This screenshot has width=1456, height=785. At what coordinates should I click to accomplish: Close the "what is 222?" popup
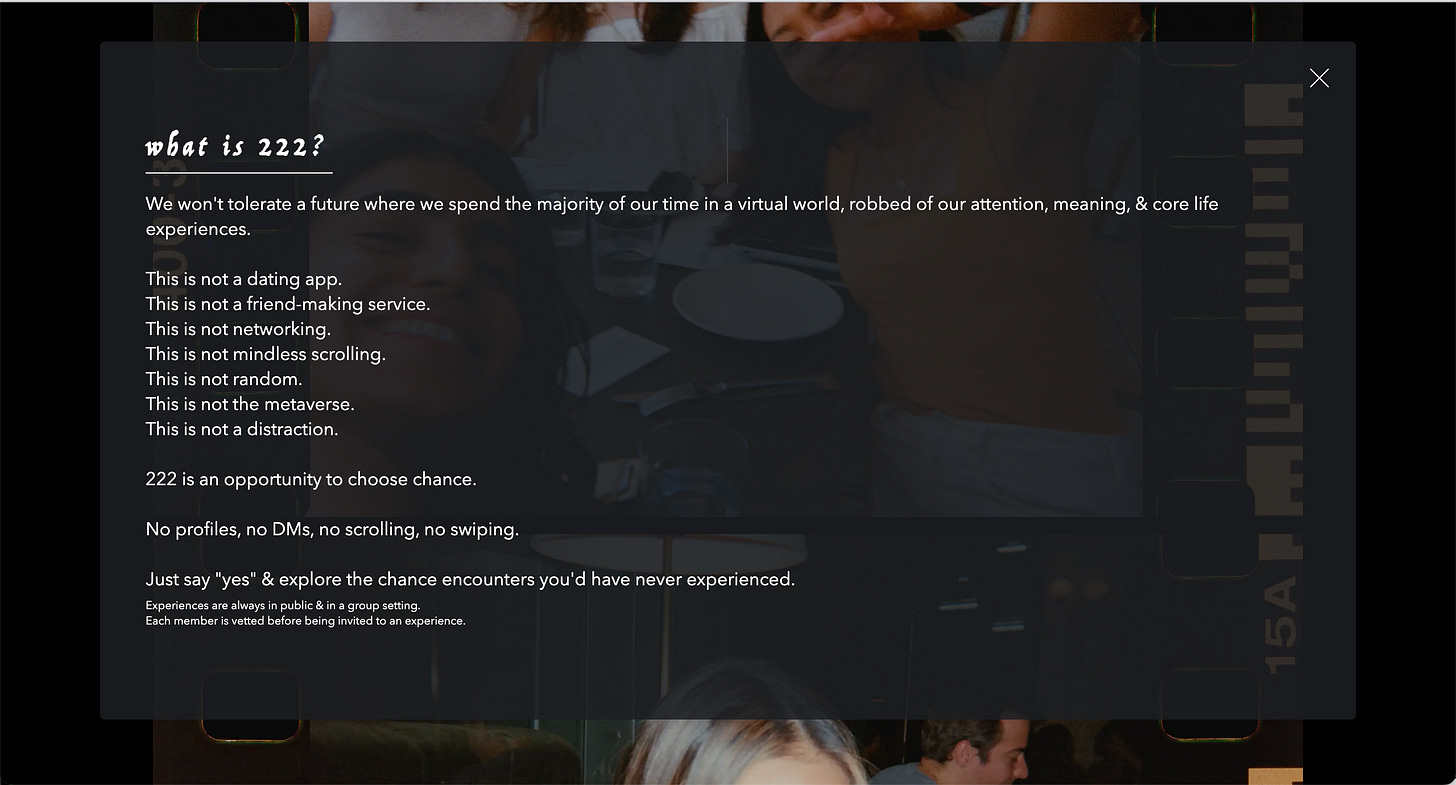(1319, 78)
